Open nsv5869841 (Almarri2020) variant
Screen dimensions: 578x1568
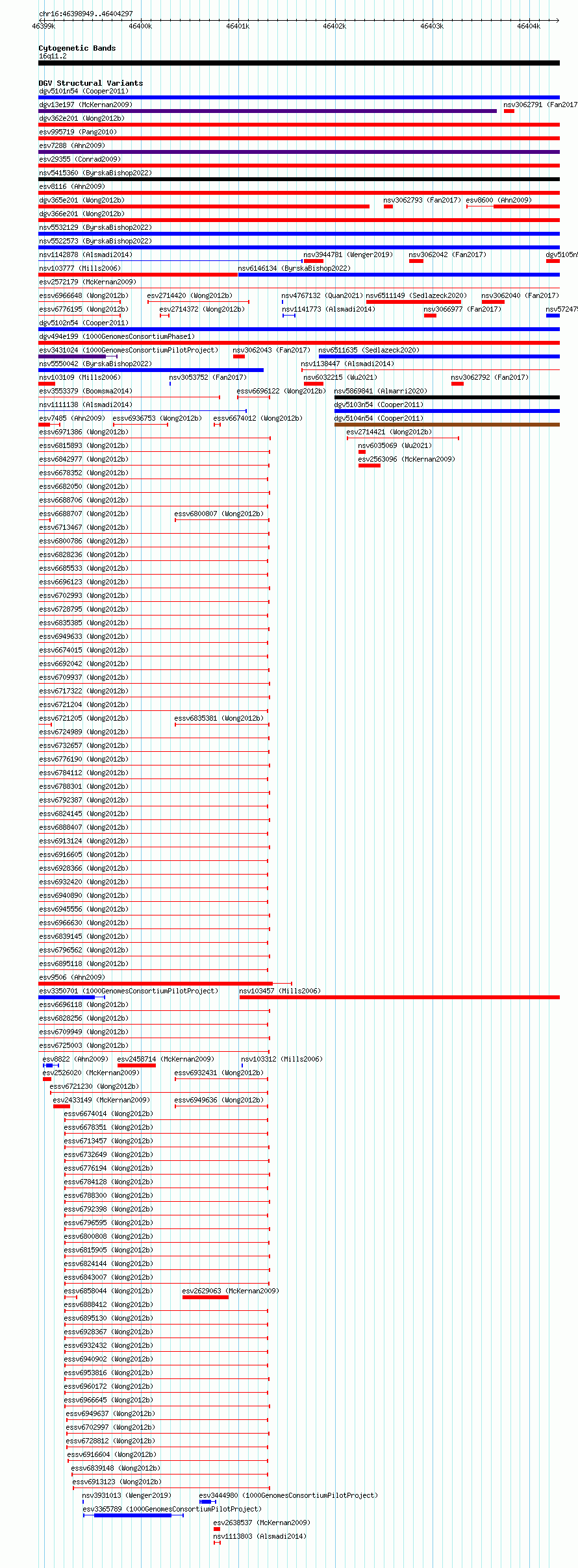pyautogui.click(x=447, y=397)
